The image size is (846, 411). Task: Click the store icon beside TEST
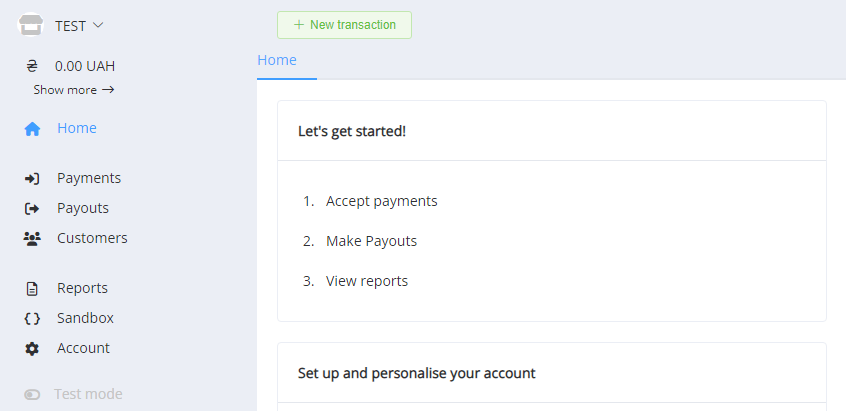pos(31,25)
